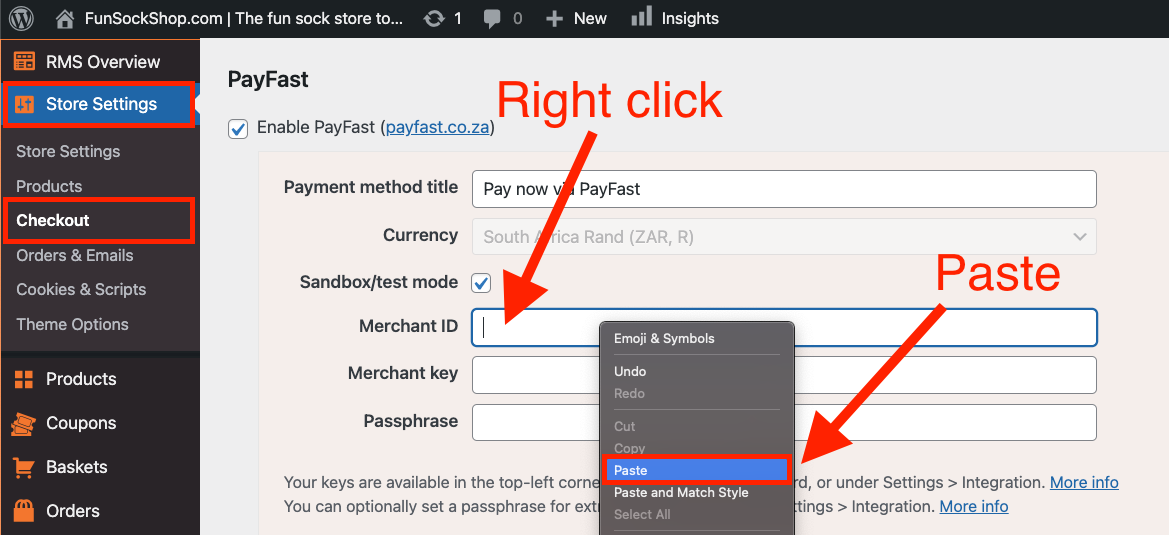
Task: Open the comments bubble icon showing 0
Action: (x=491, y=19)
